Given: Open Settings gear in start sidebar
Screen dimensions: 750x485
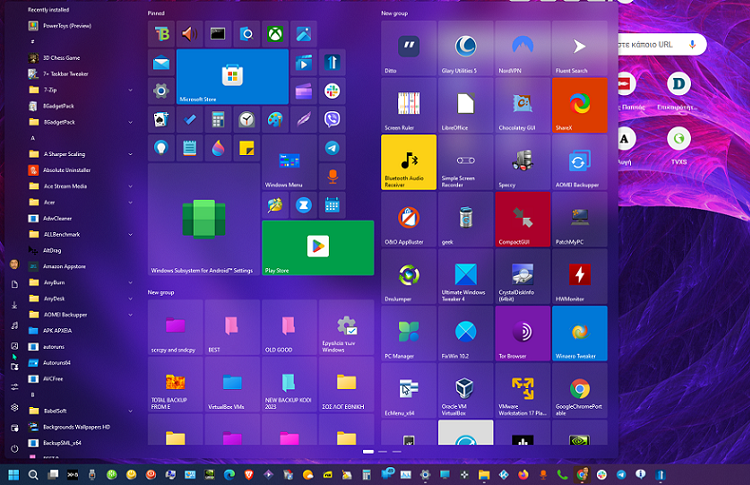Looking at the screenshot, I should [x=14, y=407].
